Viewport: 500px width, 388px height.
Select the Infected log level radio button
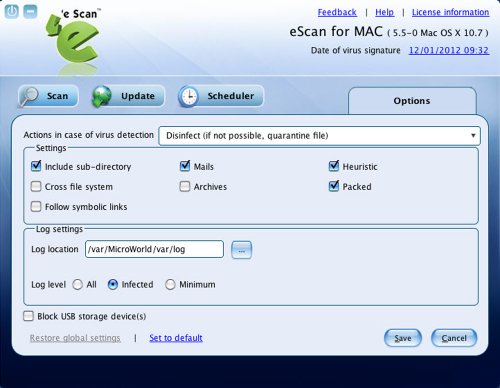[x=113, y=285]
